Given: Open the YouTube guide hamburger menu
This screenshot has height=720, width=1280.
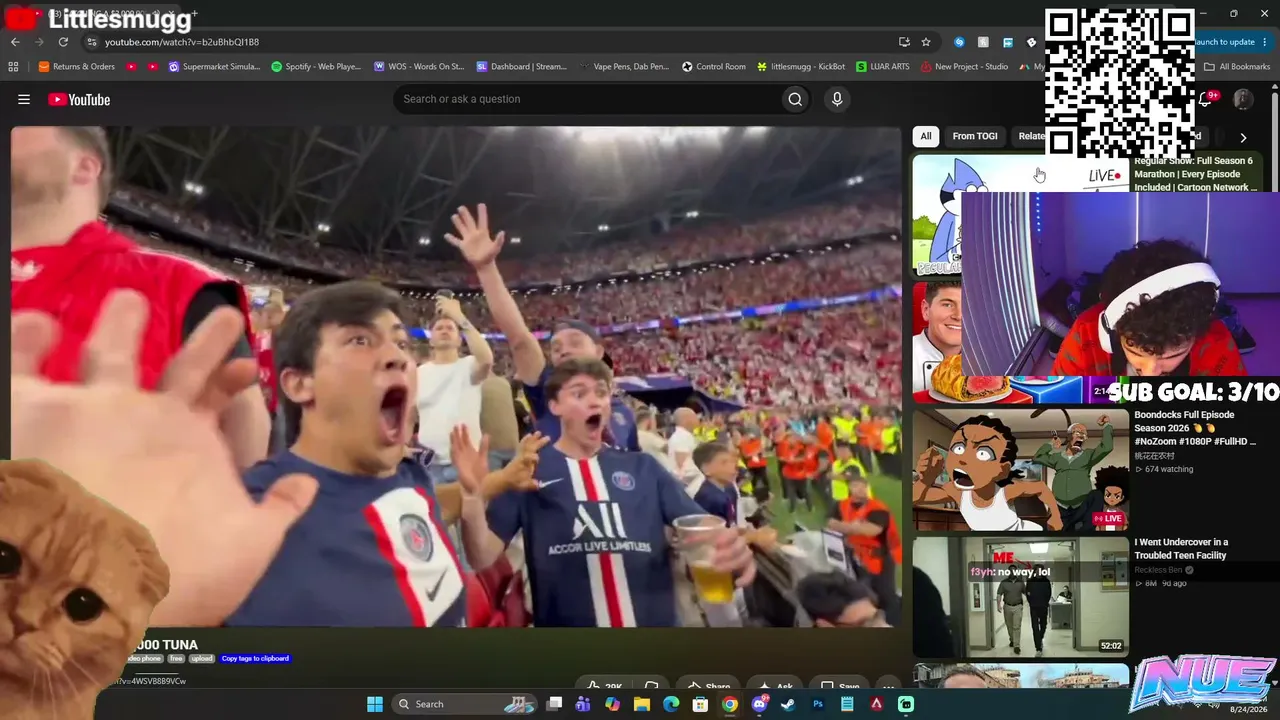Looking at the screenshot, I should pyautogui.click(x=24, y=99).
